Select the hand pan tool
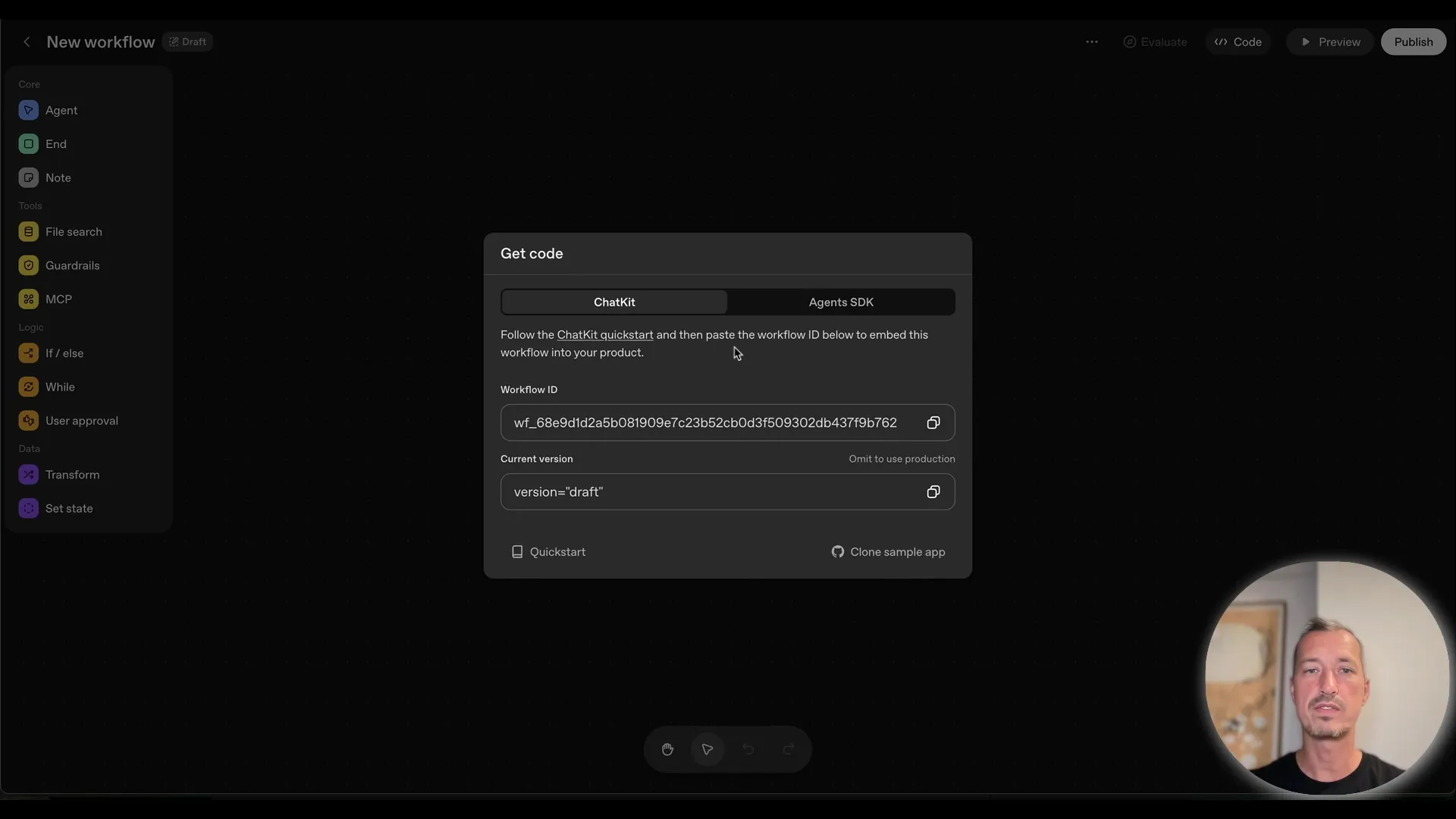 (x=667, y=748)
